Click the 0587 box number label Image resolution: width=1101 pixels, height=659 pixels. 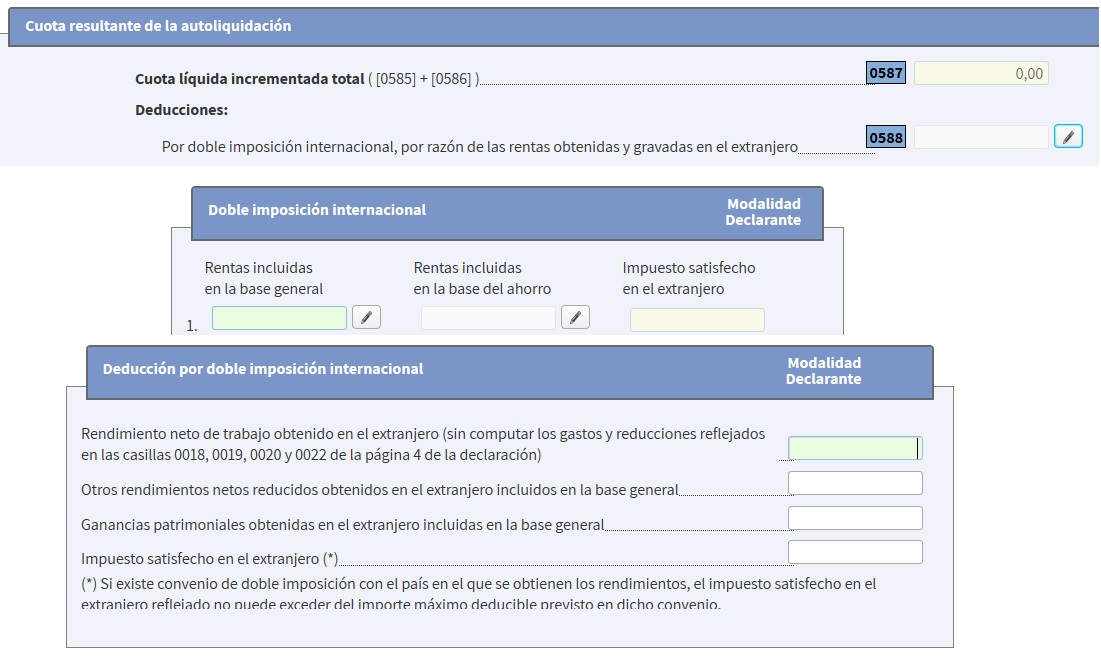886,74
